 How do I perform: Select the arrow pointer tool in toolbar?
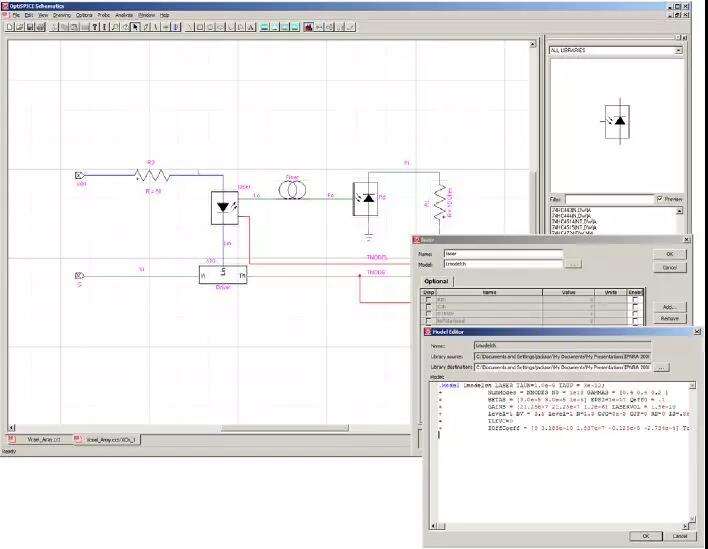(136, 27)
